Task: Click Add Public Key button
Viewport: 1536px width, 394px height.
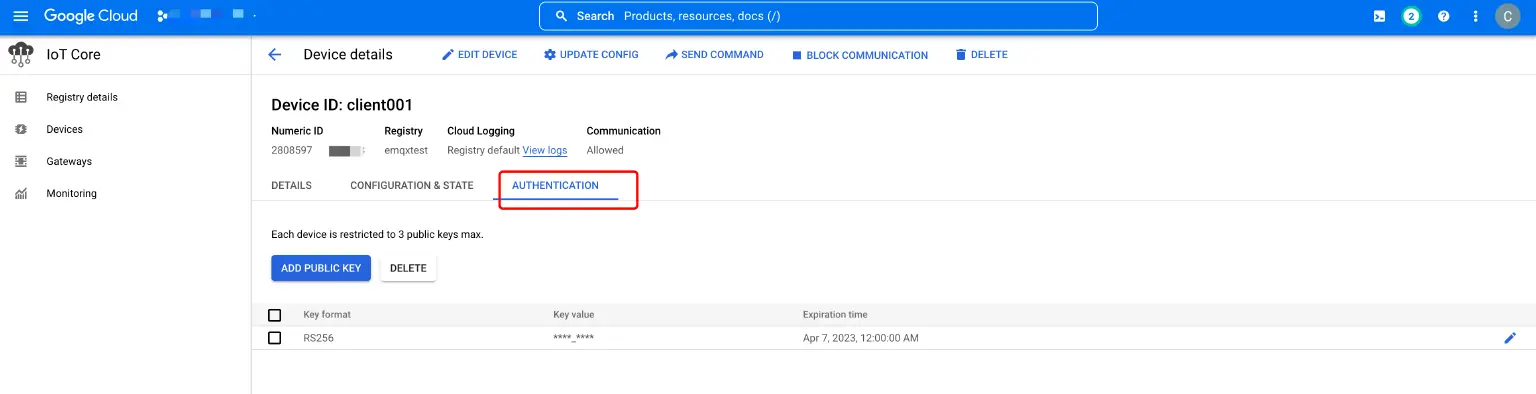Action: pos(321,268)
